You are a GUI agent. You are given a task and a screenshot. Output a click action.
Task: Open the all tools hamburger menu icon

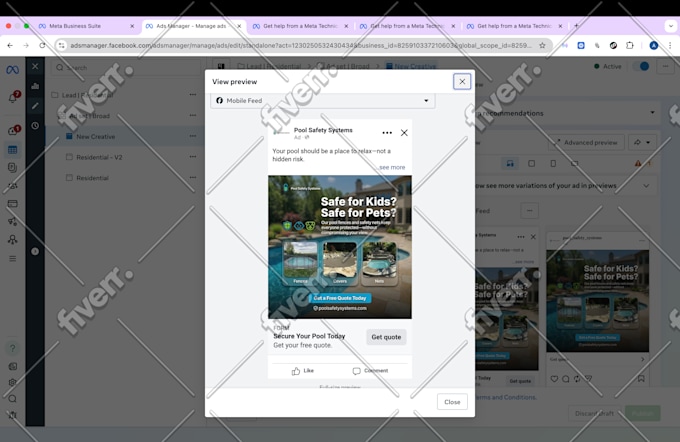(13, 259)
